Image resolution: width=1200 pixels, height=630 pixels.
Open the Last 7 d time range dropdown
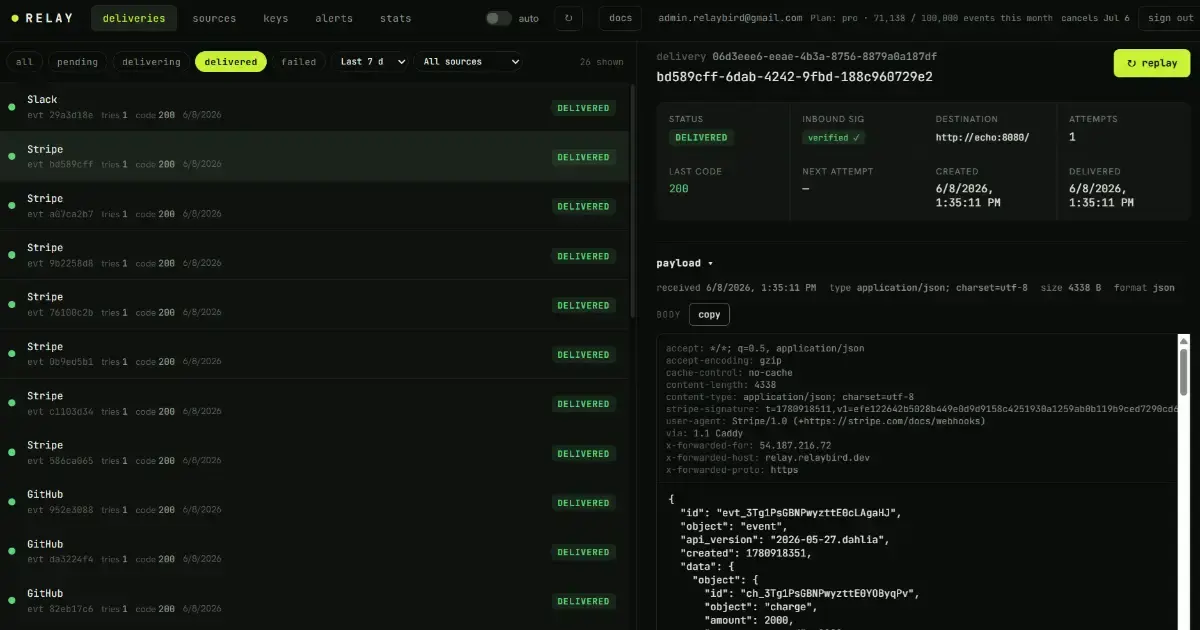coord(370,62)
